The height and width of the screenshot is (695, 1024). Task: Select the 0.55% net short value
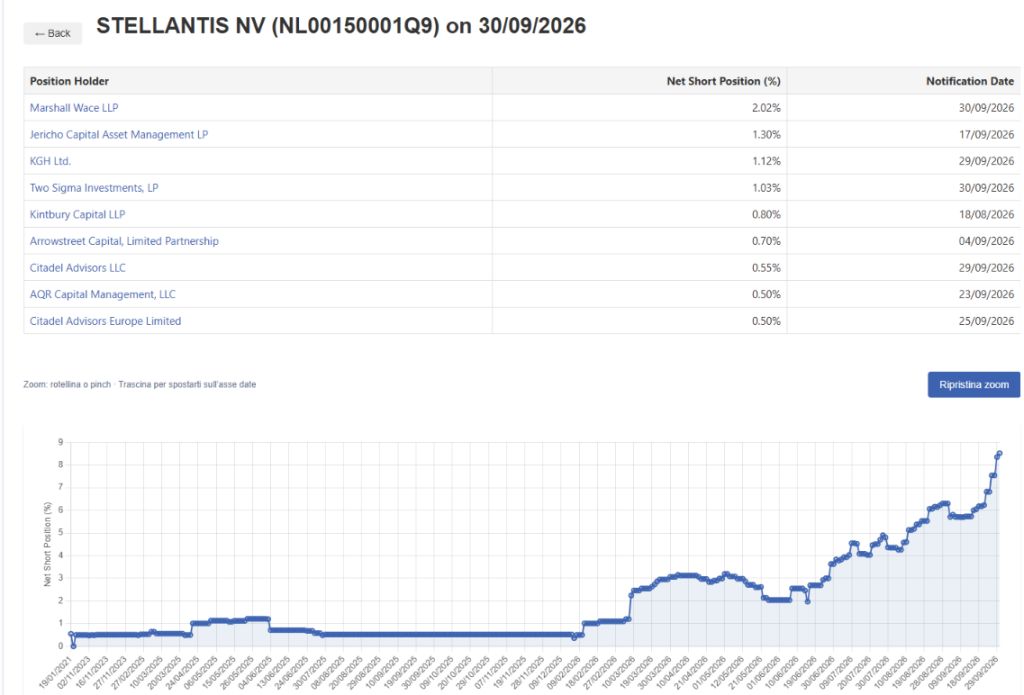tap(766, 268)
